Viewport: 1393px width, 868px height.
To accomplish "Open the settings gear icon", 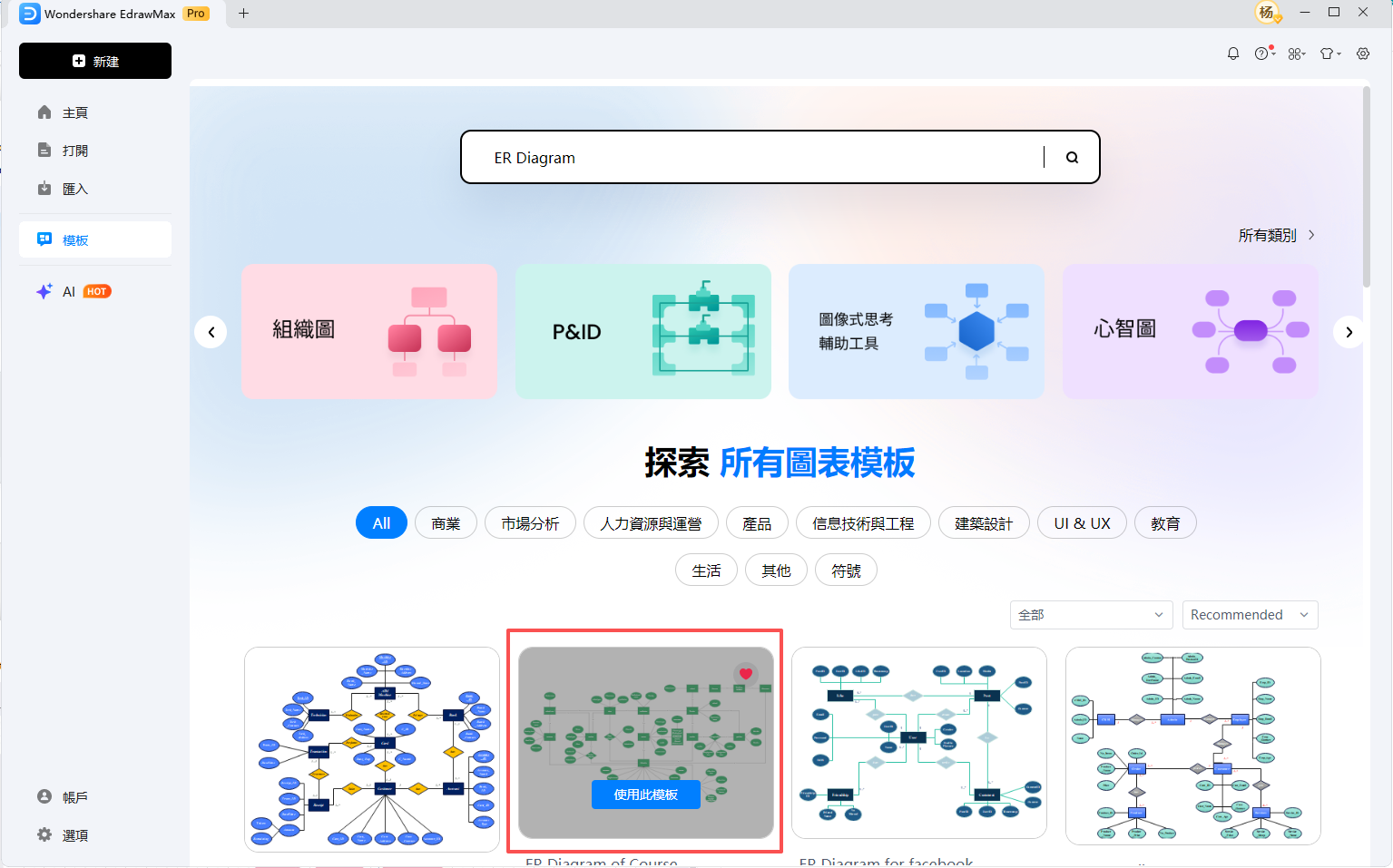I will tap(1362, 53).
